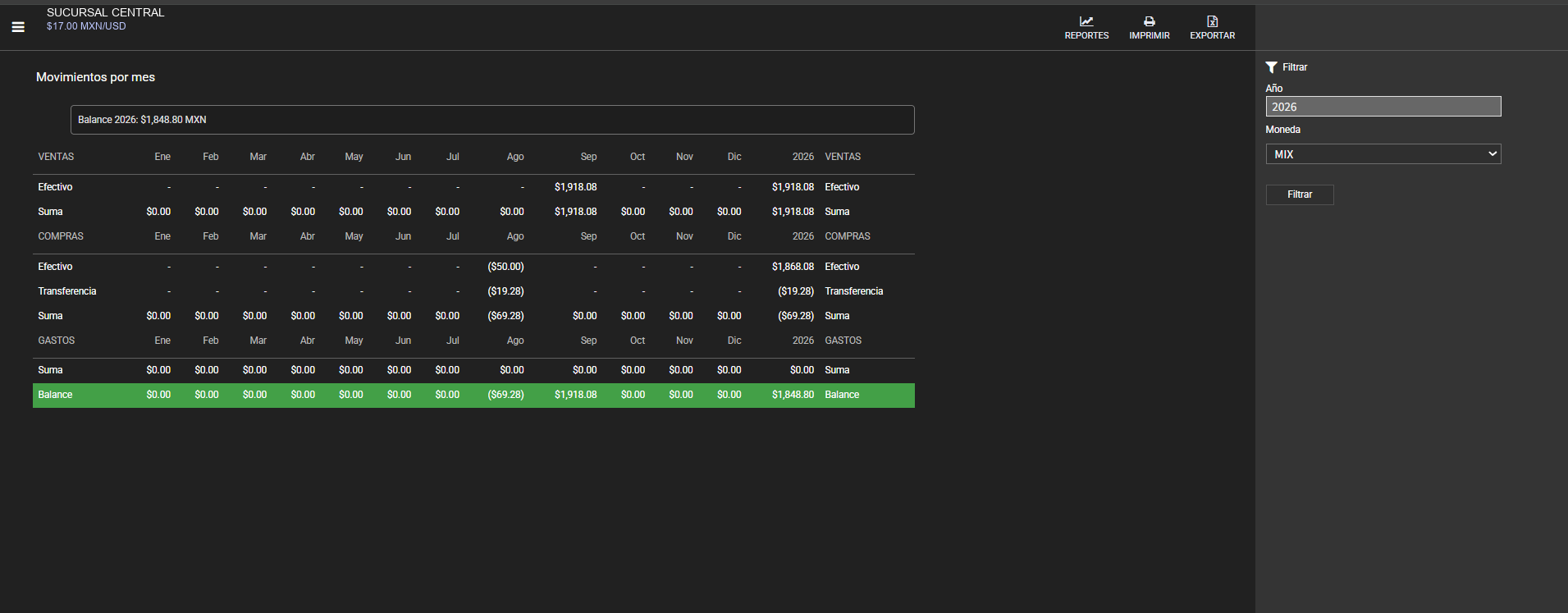Select the Balance 2026 summary box
The width and height of the screenshot is (1568, 613).
[492, 120]
